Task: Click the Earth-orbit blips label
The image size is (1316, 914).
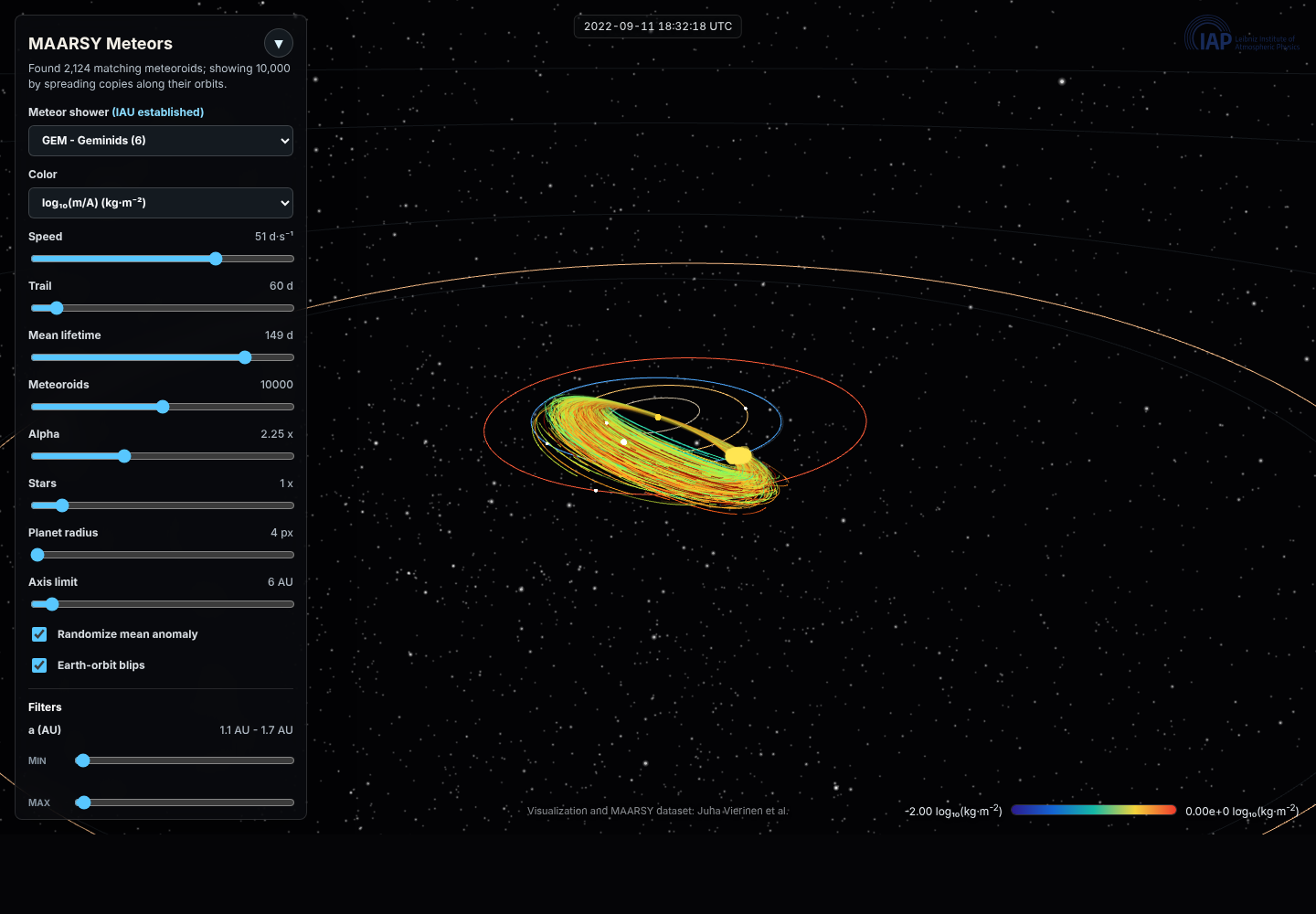Action: tap(101, 665)
